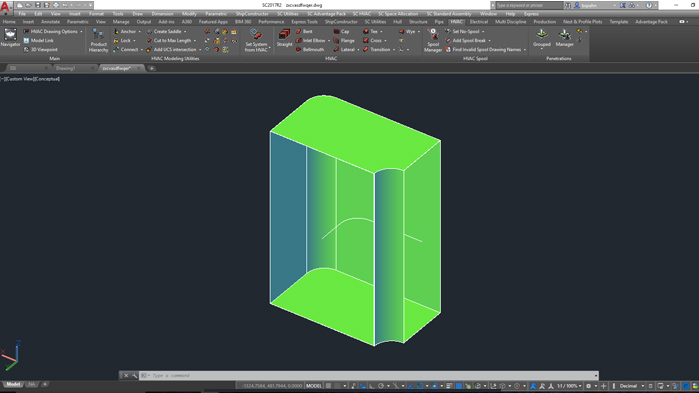Image resolution: width=699 pixels, height=393 pixels.
Task: Switch to the Pipe ribbon tab
Action: (x=439, y=21)
